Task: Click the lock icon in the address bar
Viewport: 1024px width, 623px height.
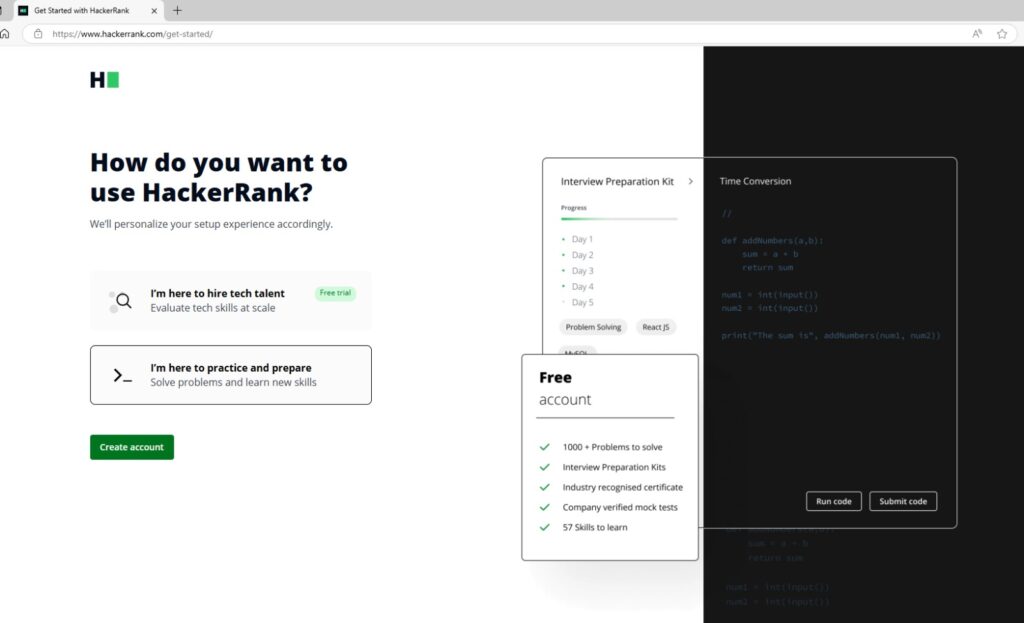Action: [37, 33]
